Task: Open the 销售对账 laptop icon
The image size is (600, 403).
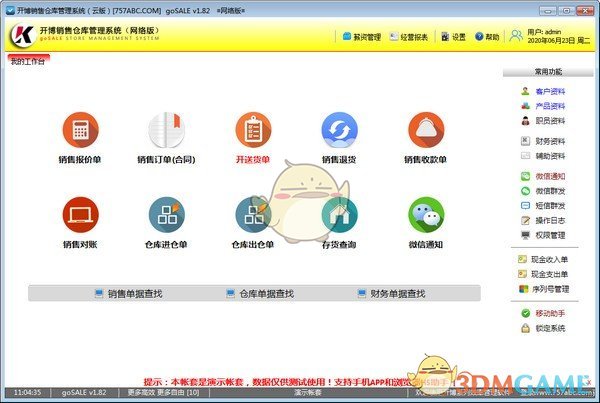Action: (80, 215)
